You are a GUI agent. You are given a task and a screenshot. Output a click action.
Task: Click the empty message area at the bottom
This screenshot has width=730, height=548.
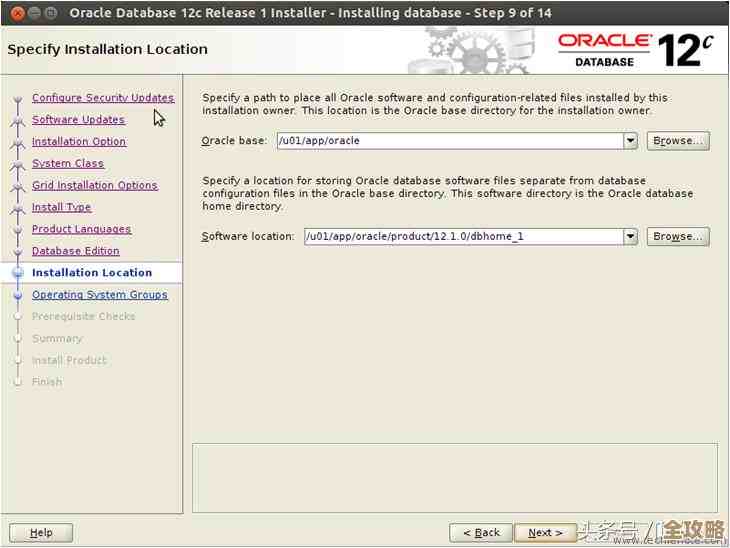click(x=455, y=478)
